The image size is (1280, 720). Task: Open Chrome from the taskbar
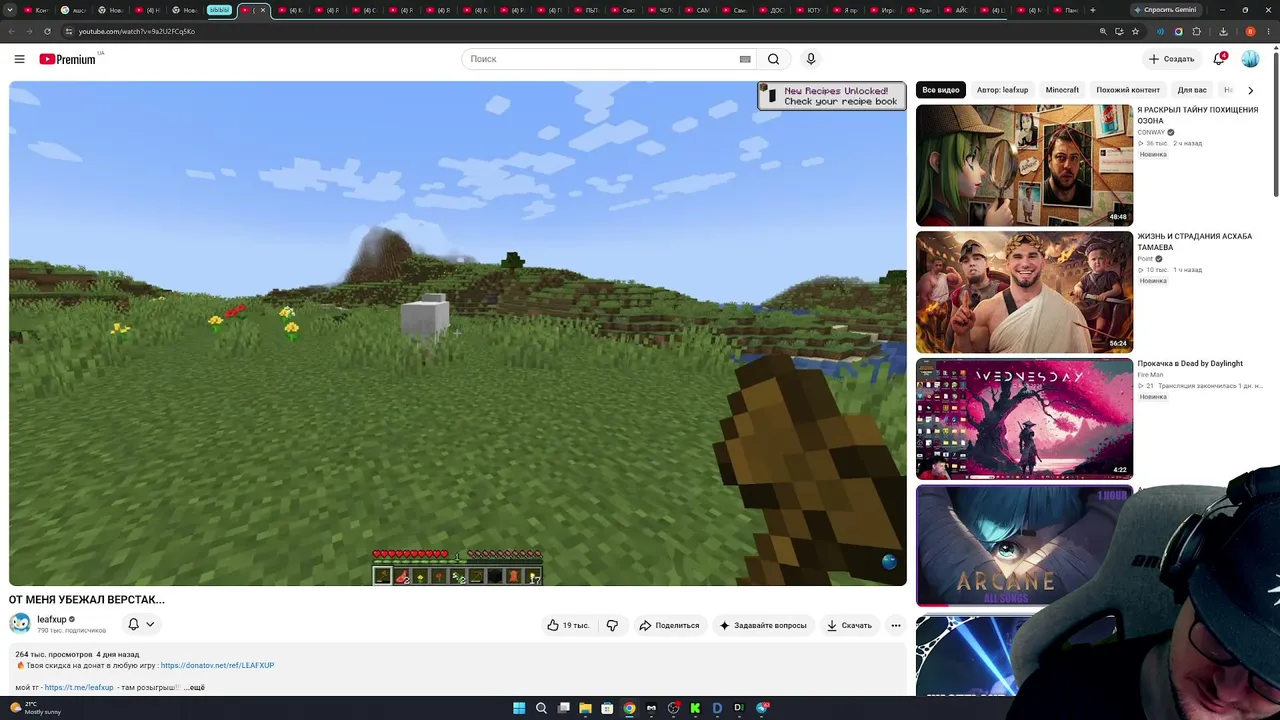click(629, 708)
